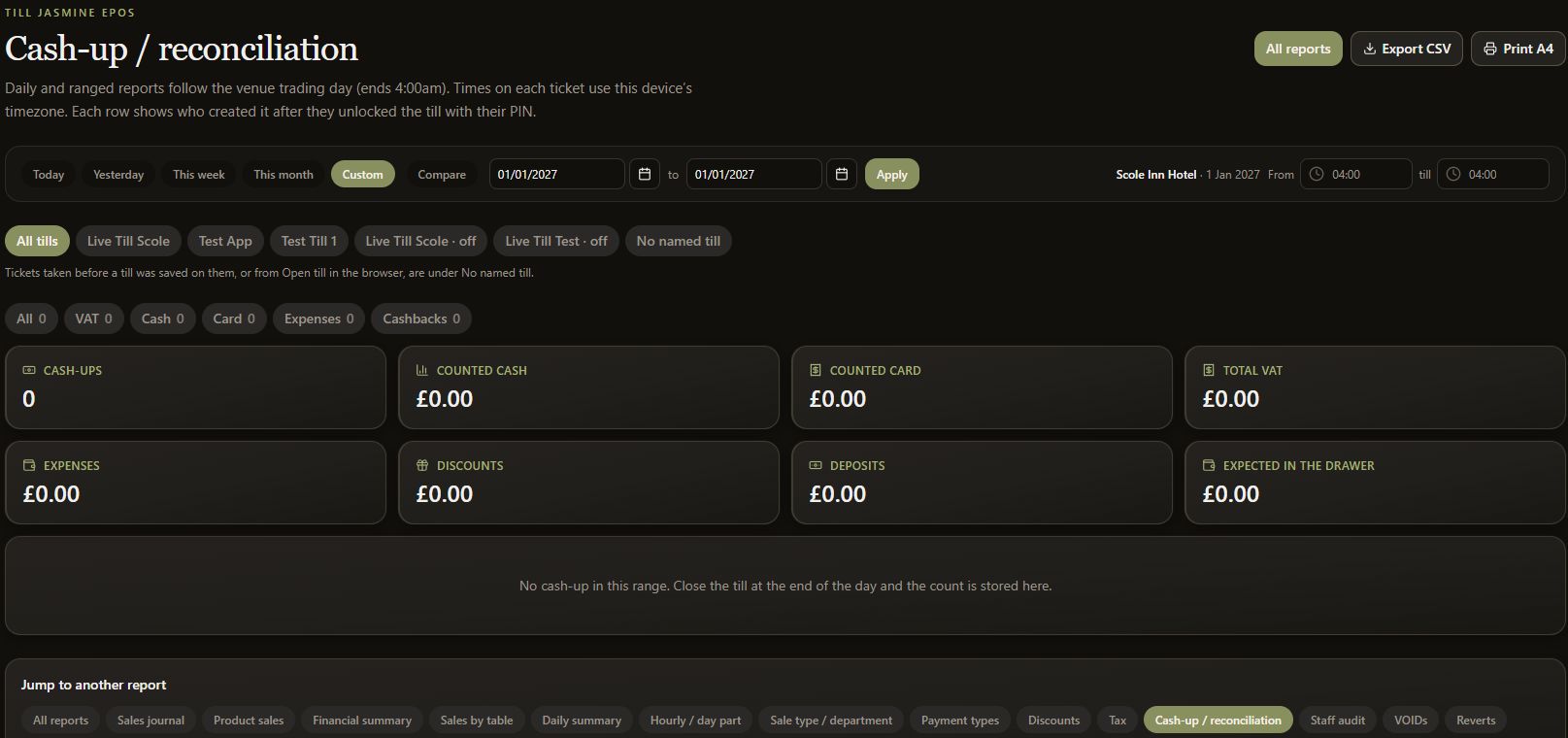Show Cash 0 entries filter
The image size is (1568, 738).
163,319
